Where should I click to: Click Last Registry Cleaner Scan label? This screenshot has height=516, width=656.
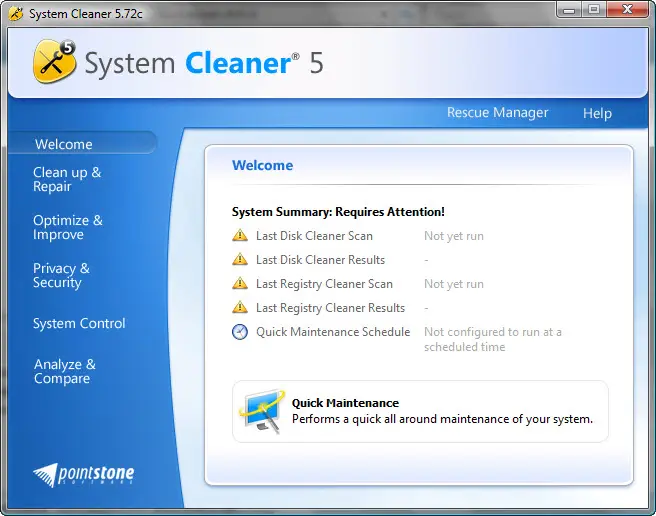click(x=324, y=284)
